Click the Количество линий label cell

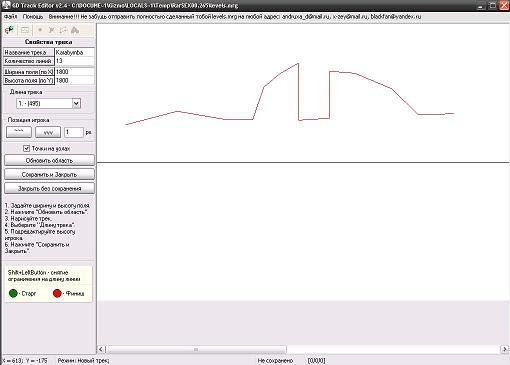pos(29,61)
